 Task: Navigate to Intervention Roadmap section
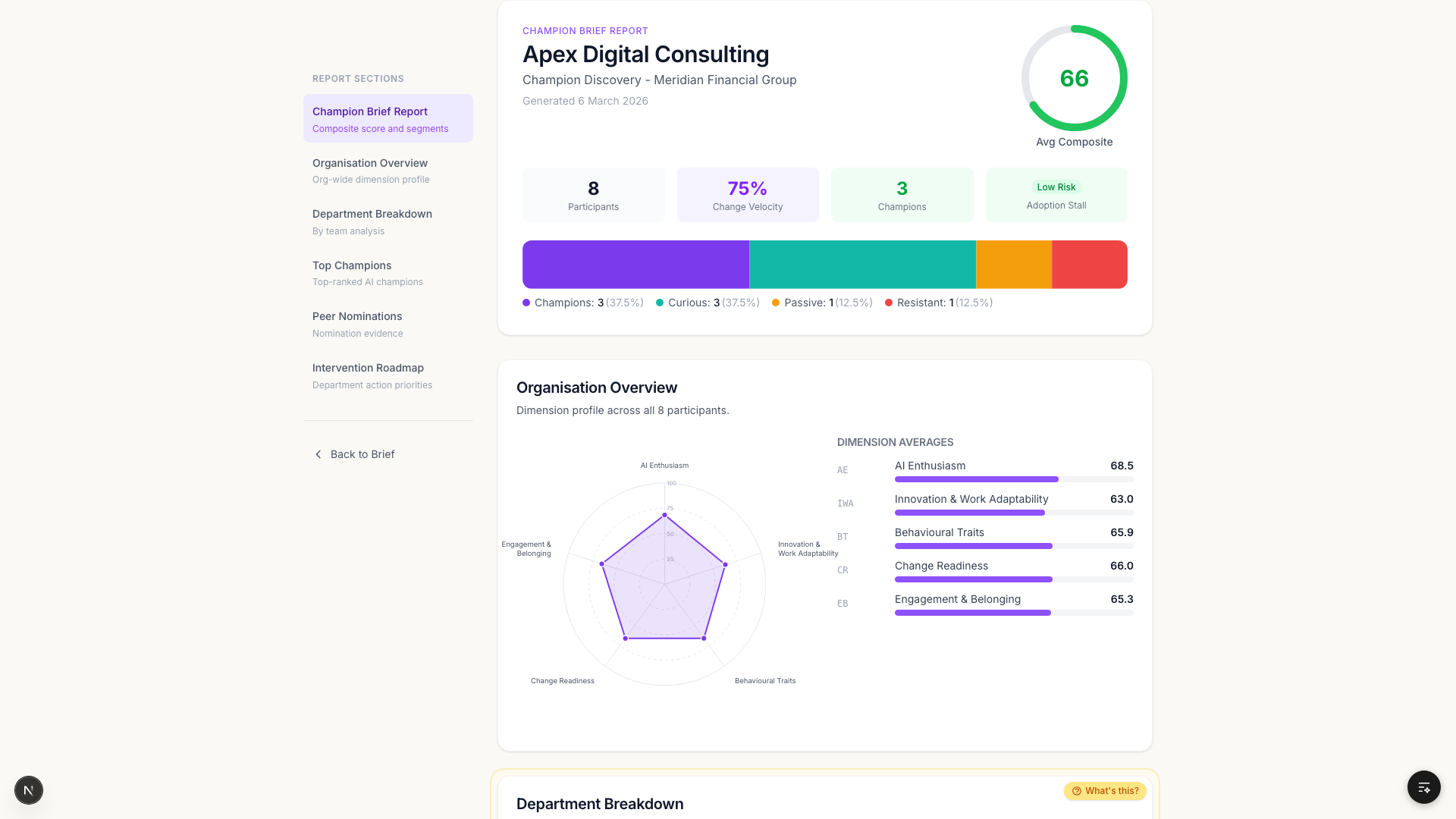[388, 375]
